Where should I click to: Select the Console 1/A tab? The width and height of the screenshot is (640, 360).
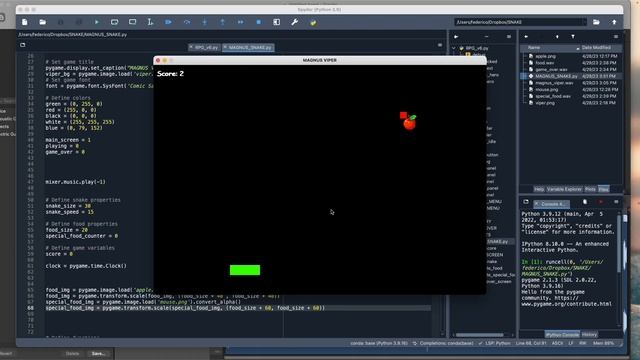coord(551,204)
